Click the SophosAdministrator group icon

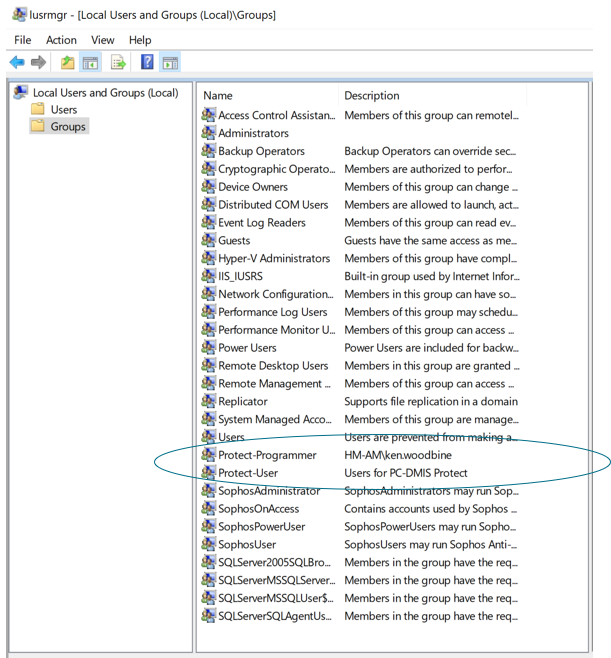click(208, 491)
